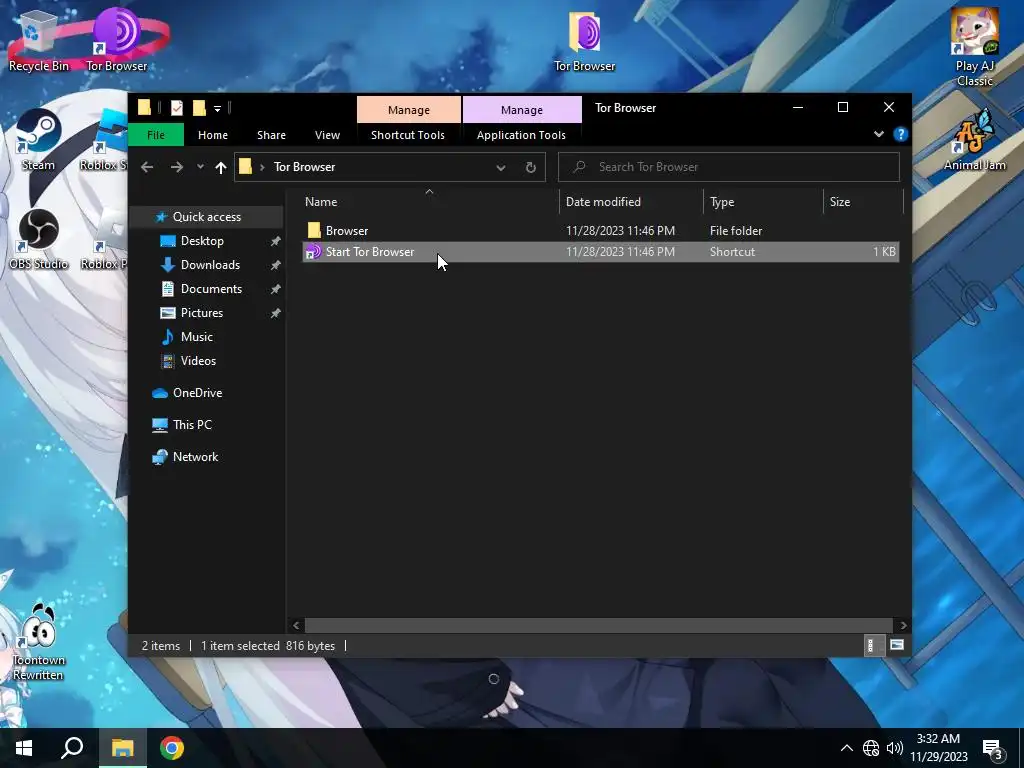The width and height of the screenshot is (1024, 768).
Task: Select the Steam desktop shortcut
Action: coord(39,140)
